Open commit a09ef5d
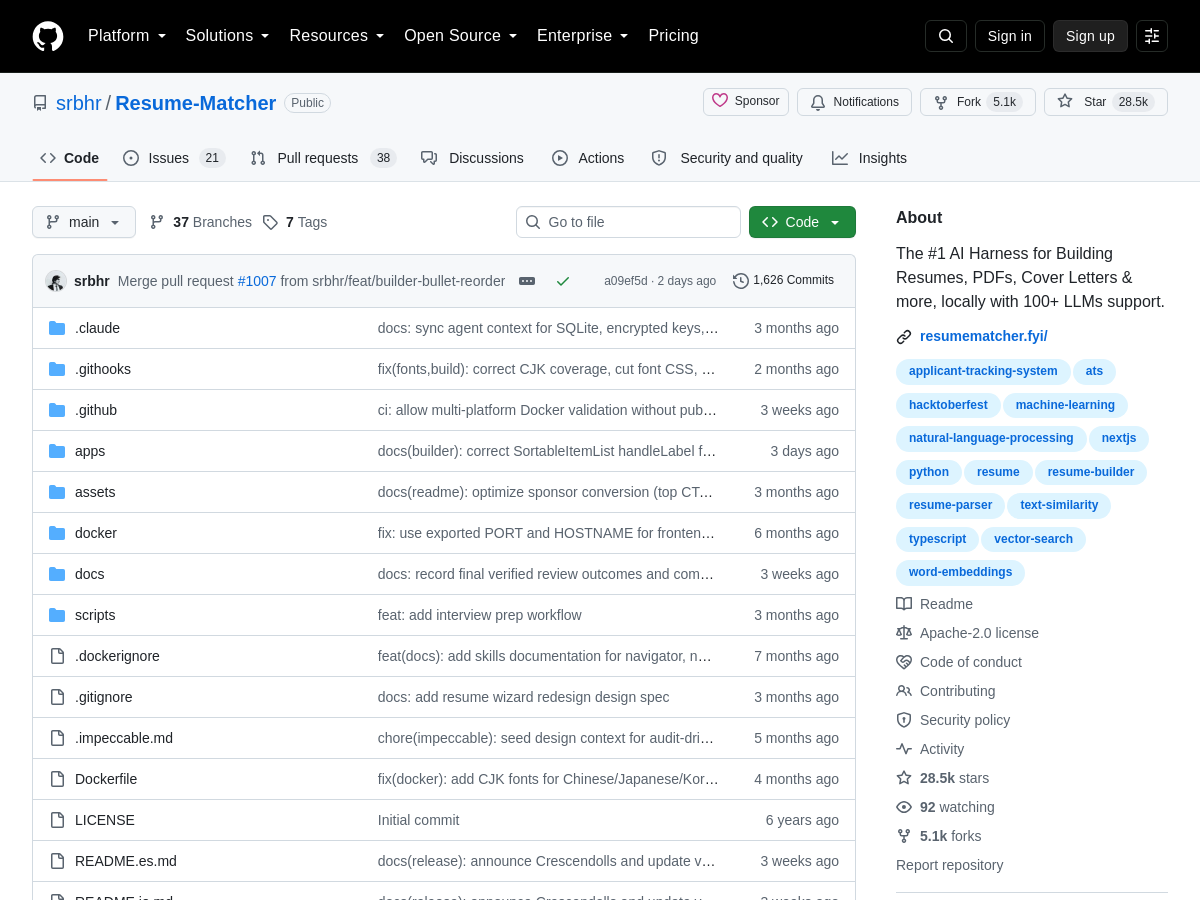1200x900 pixels. [626, 281]
